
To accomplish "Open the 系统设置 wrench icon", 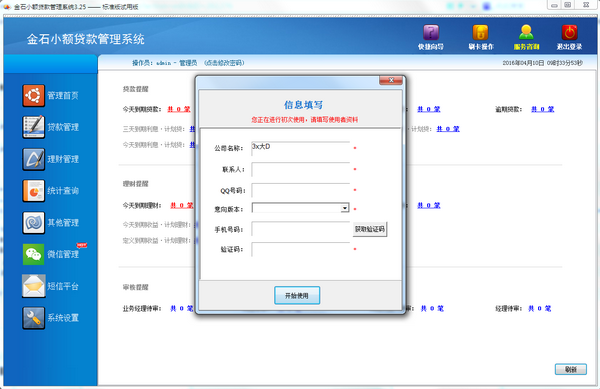I will click(33, 318).
